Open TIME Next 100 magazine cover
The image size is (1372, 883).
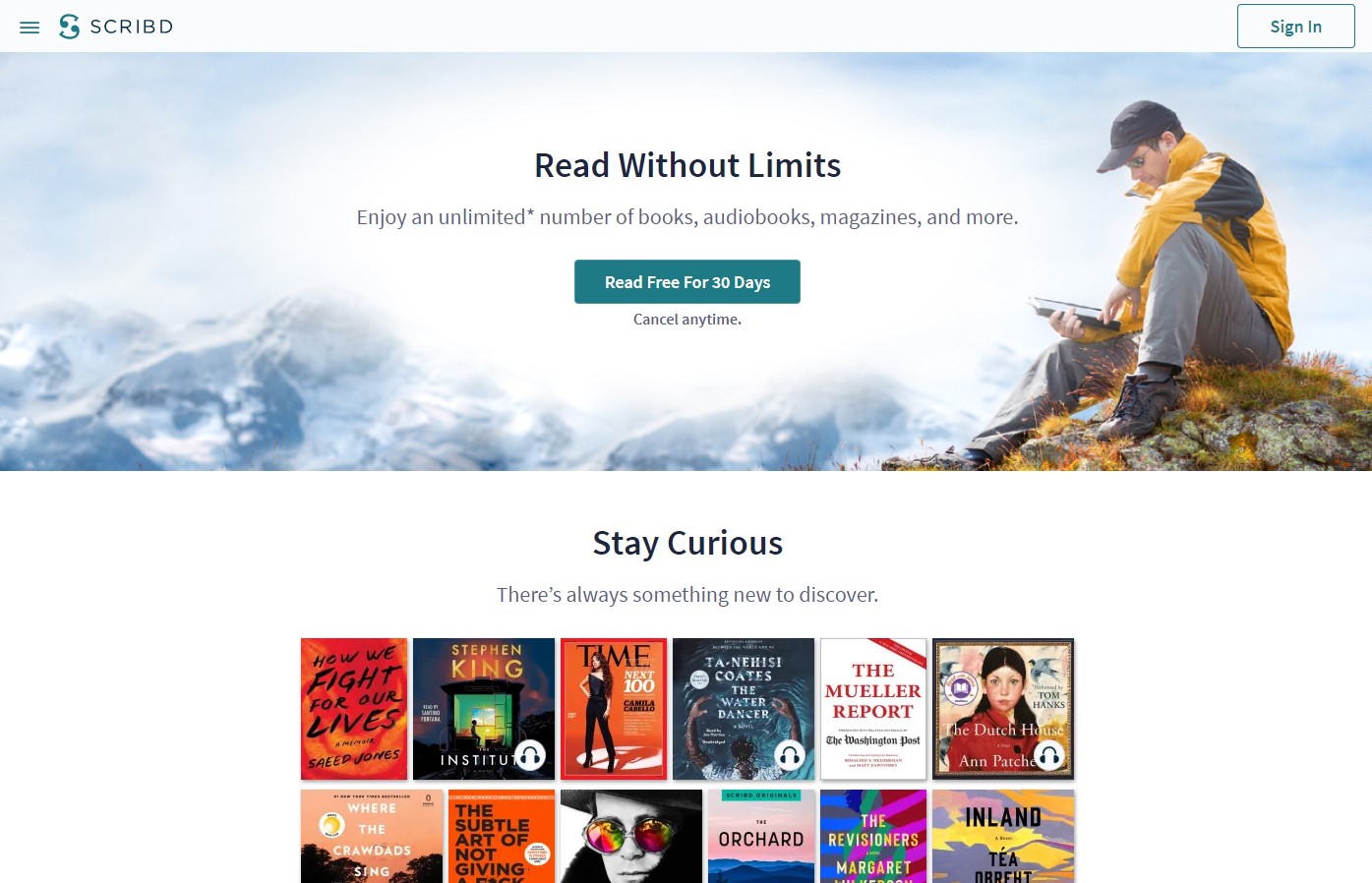614,709
